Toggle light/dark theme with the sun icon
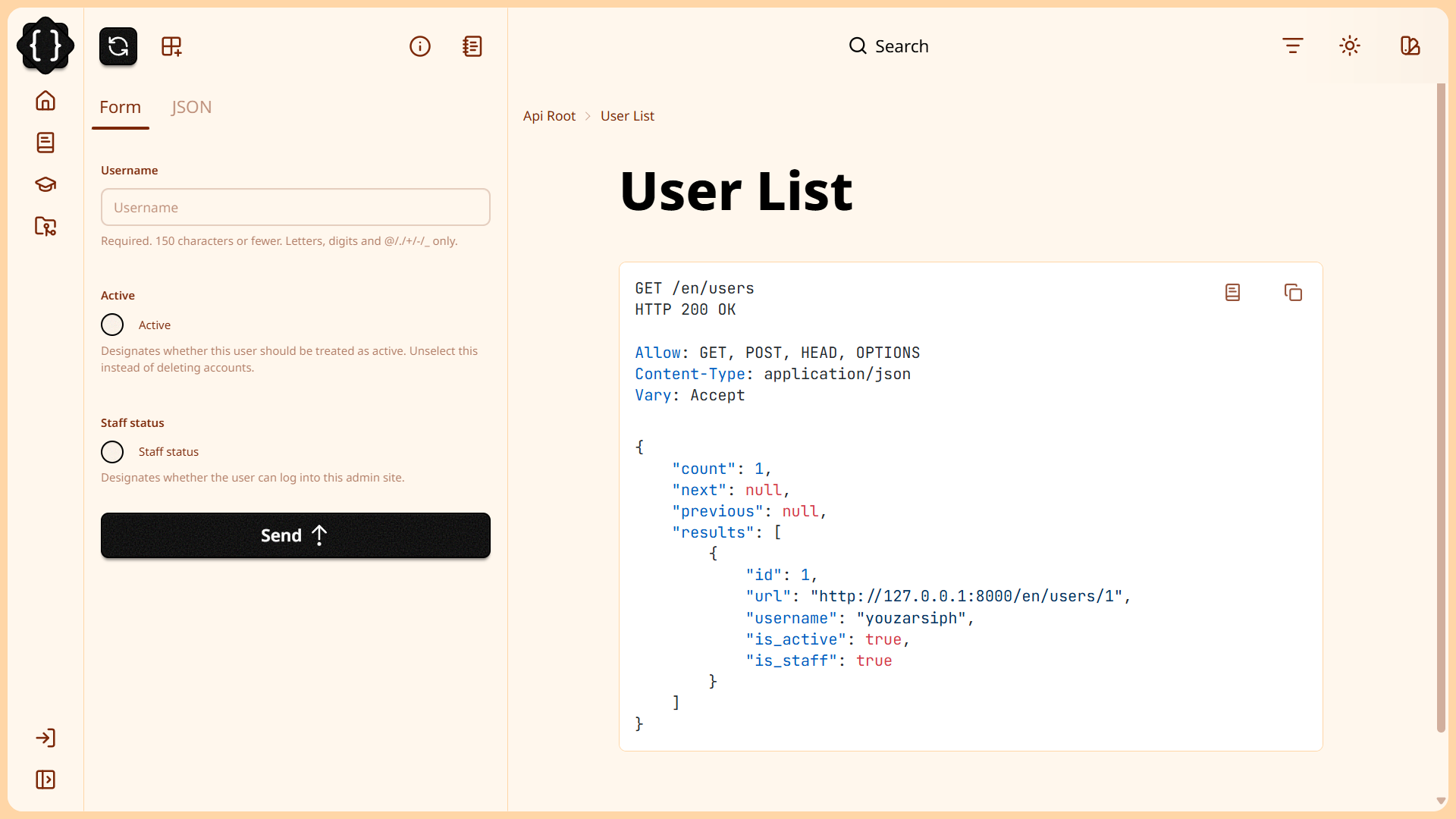This screenshot has height=819, width=1456. click(1350, 45)
